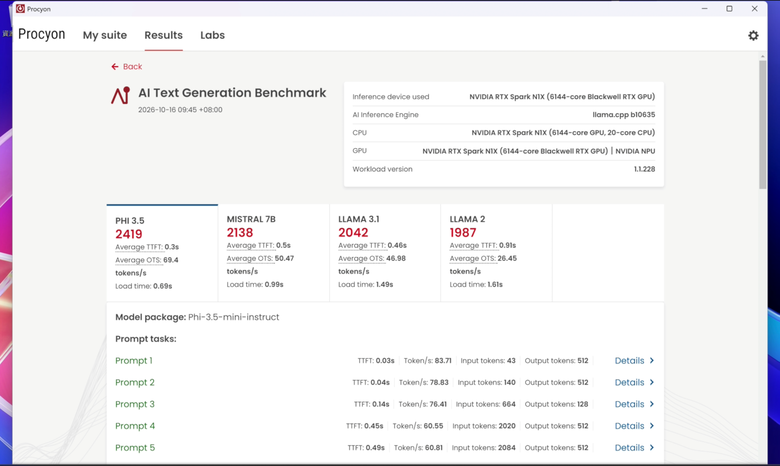Click the Prompt 5 label
The height and width of the screenshot is (466, 780).
(135, 448)
